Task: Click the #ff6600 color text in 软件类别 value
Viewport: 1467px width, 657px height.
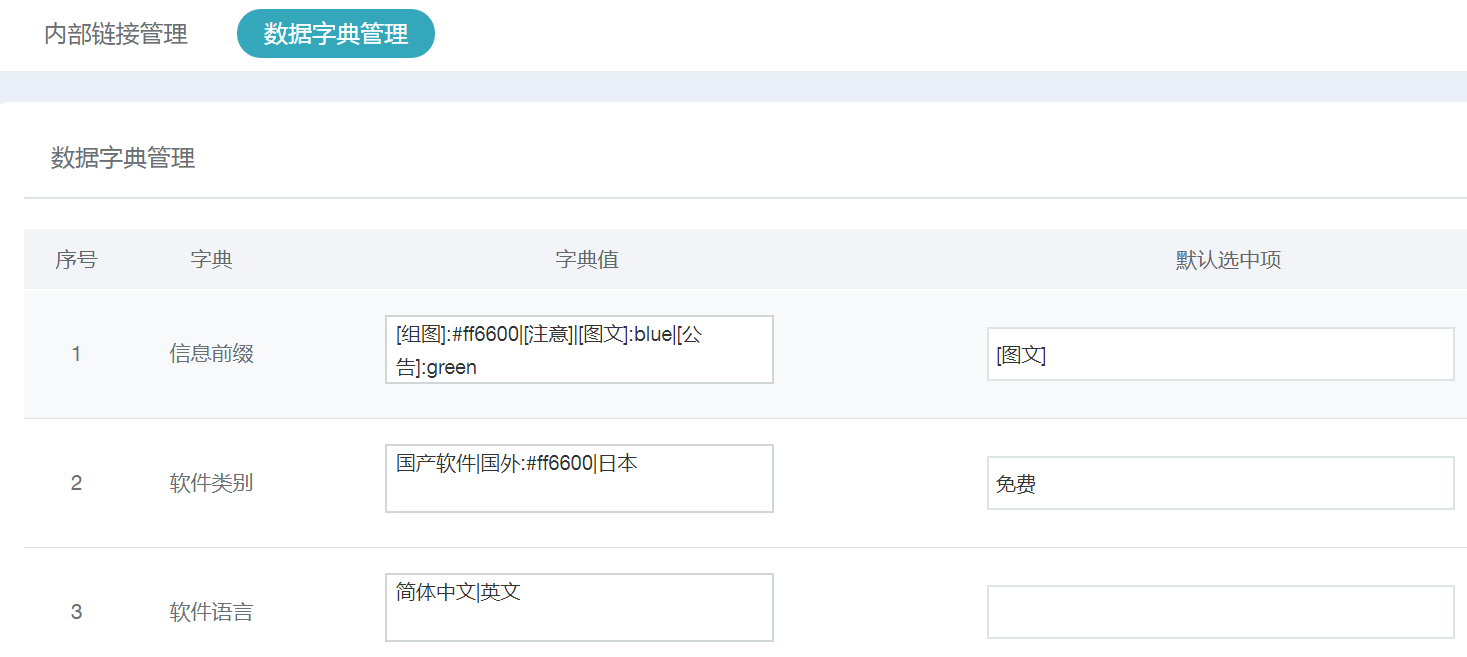Action: pos(560,464)
